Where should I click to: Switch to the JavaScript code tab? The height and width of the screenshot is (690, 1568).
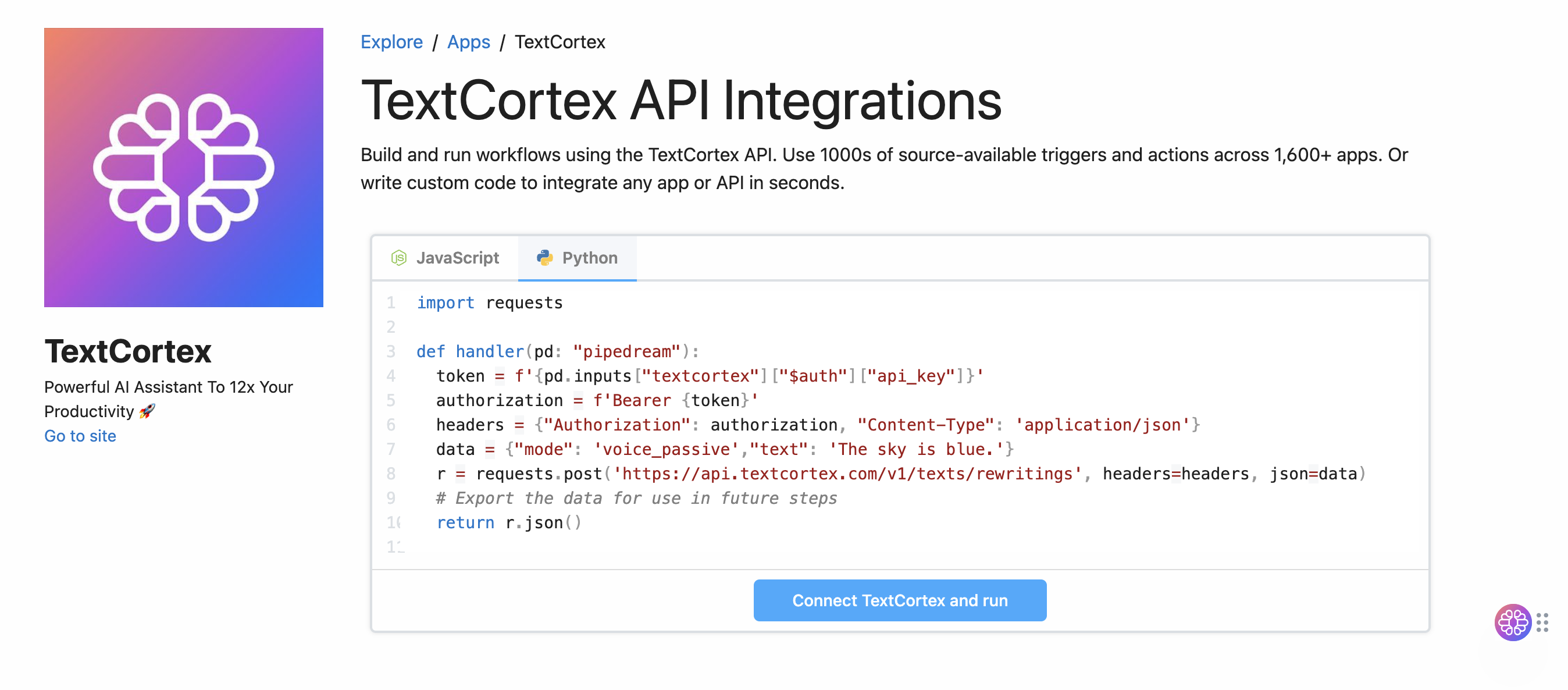coord(445,258)
